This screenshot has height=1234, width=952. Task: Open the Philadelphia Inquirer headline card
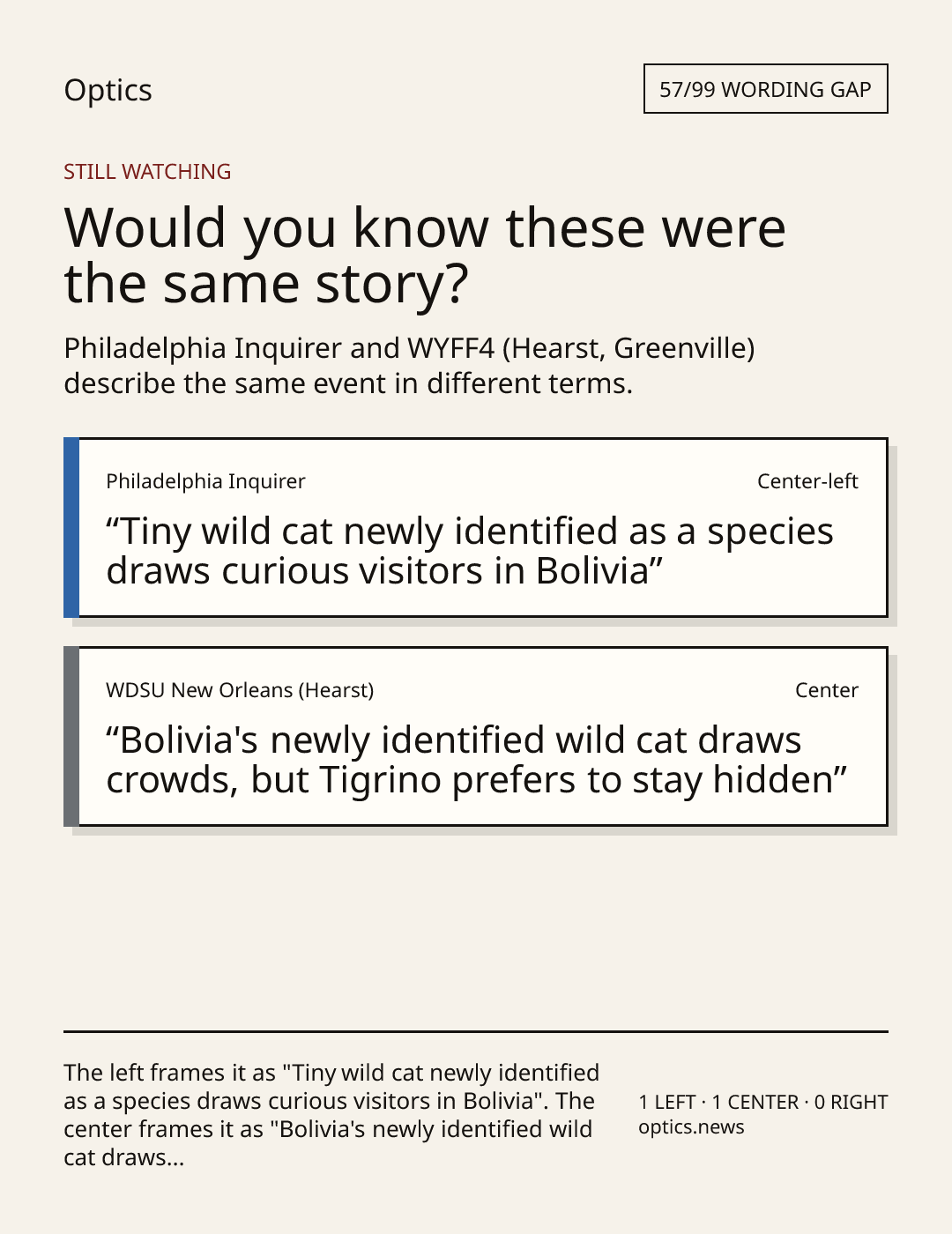point(475,527)
